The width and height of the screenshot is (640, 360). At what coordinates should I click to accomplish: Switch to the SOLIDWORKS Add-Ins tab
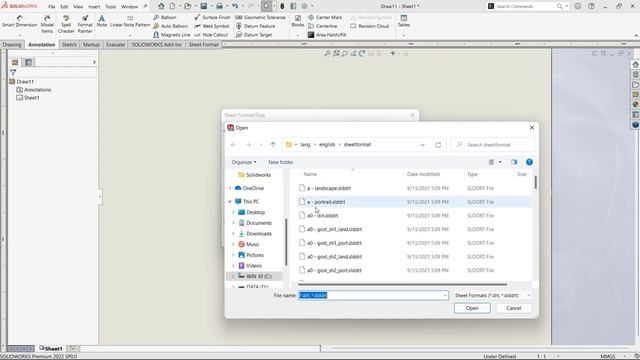click(x=156, y=44)
